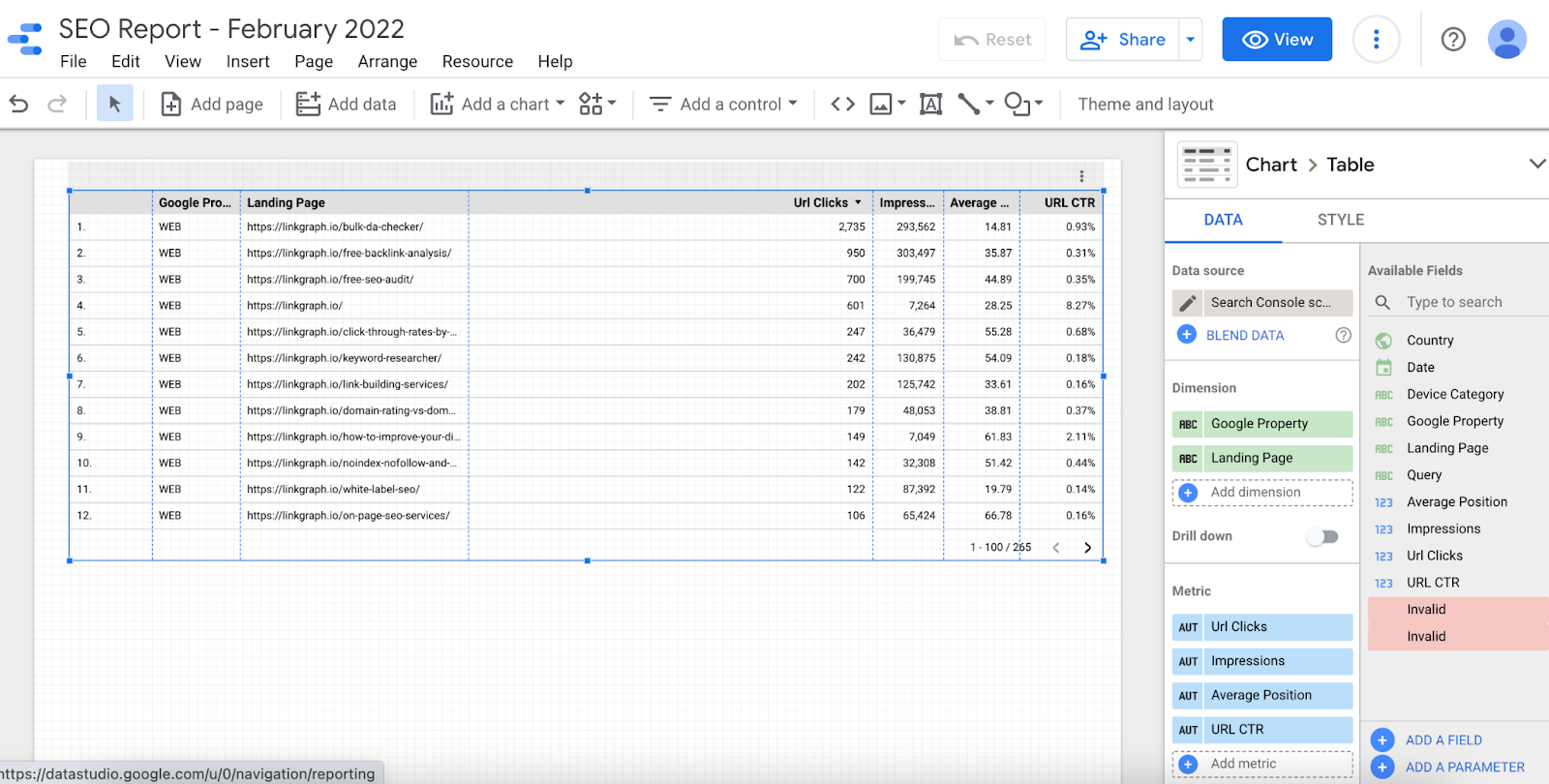
Task: Select the URL CTR metric chip
Action: pyautogui.click(x=1262, y=730)
